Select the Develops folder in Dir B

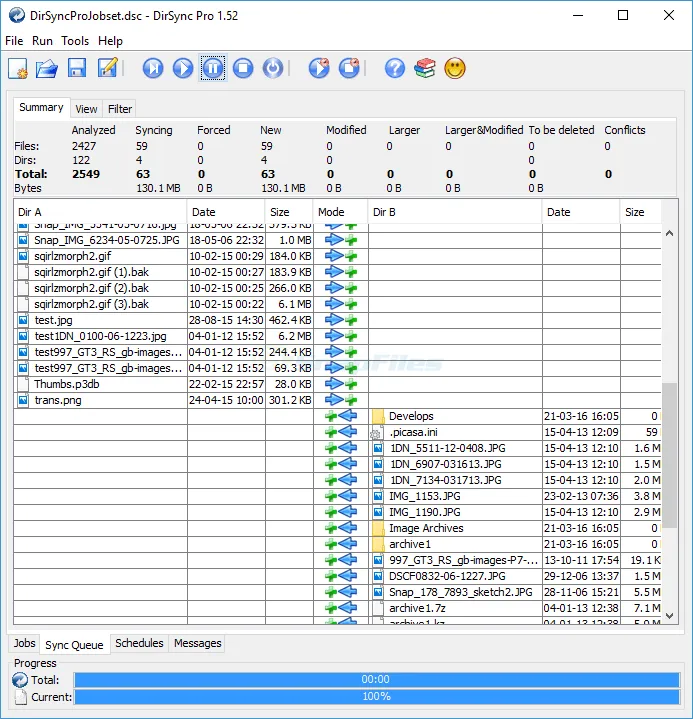point(337,416)
